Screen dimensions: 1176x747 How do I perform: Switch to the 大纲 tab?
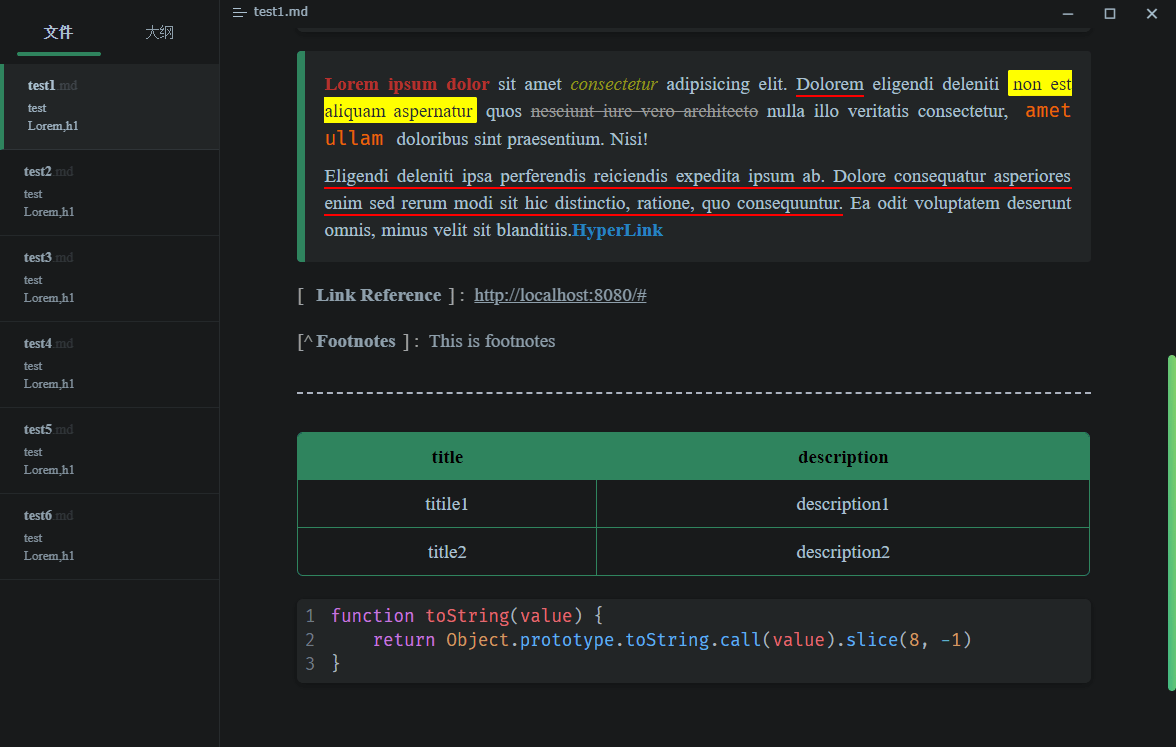[x=159, y=32]
